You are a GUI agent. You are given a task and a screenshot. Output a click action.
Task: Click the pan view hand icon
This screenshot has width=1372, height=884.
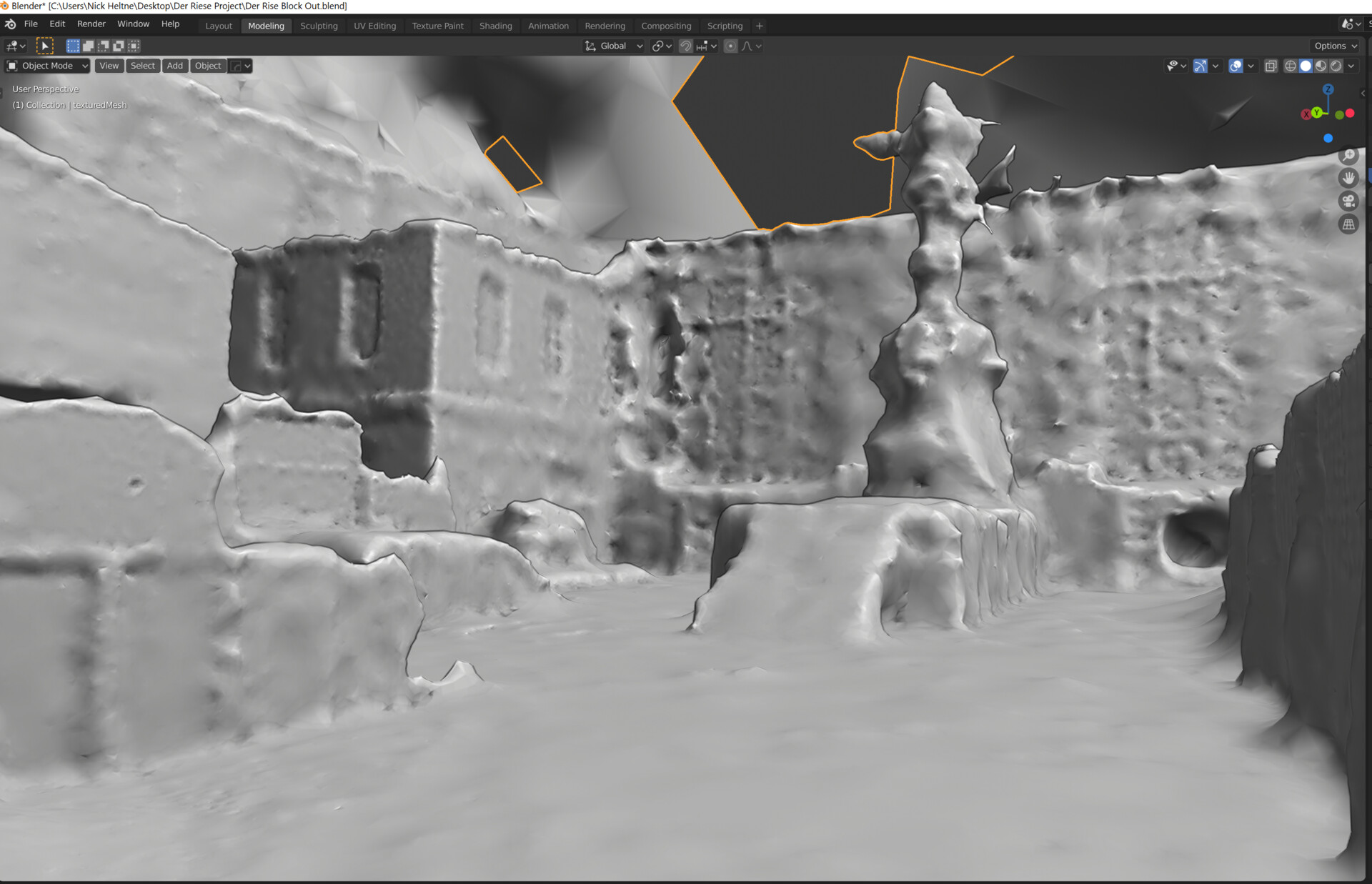tap(1348, 178)
